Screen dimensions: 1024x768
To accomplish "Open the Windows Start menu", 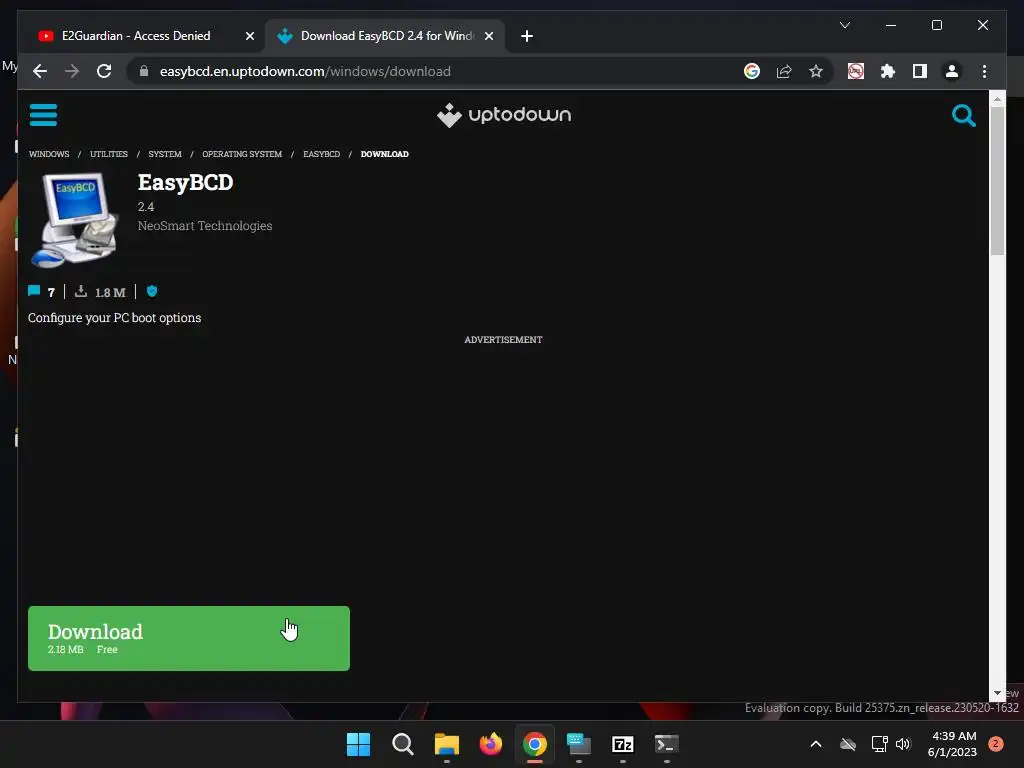I will tap(358, 744).
